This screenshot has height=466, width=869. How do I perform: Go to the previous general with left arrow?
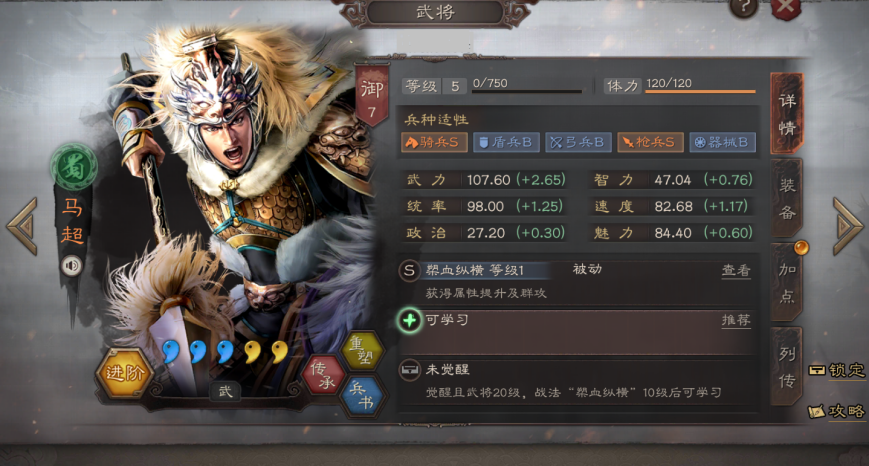point(22,227)
